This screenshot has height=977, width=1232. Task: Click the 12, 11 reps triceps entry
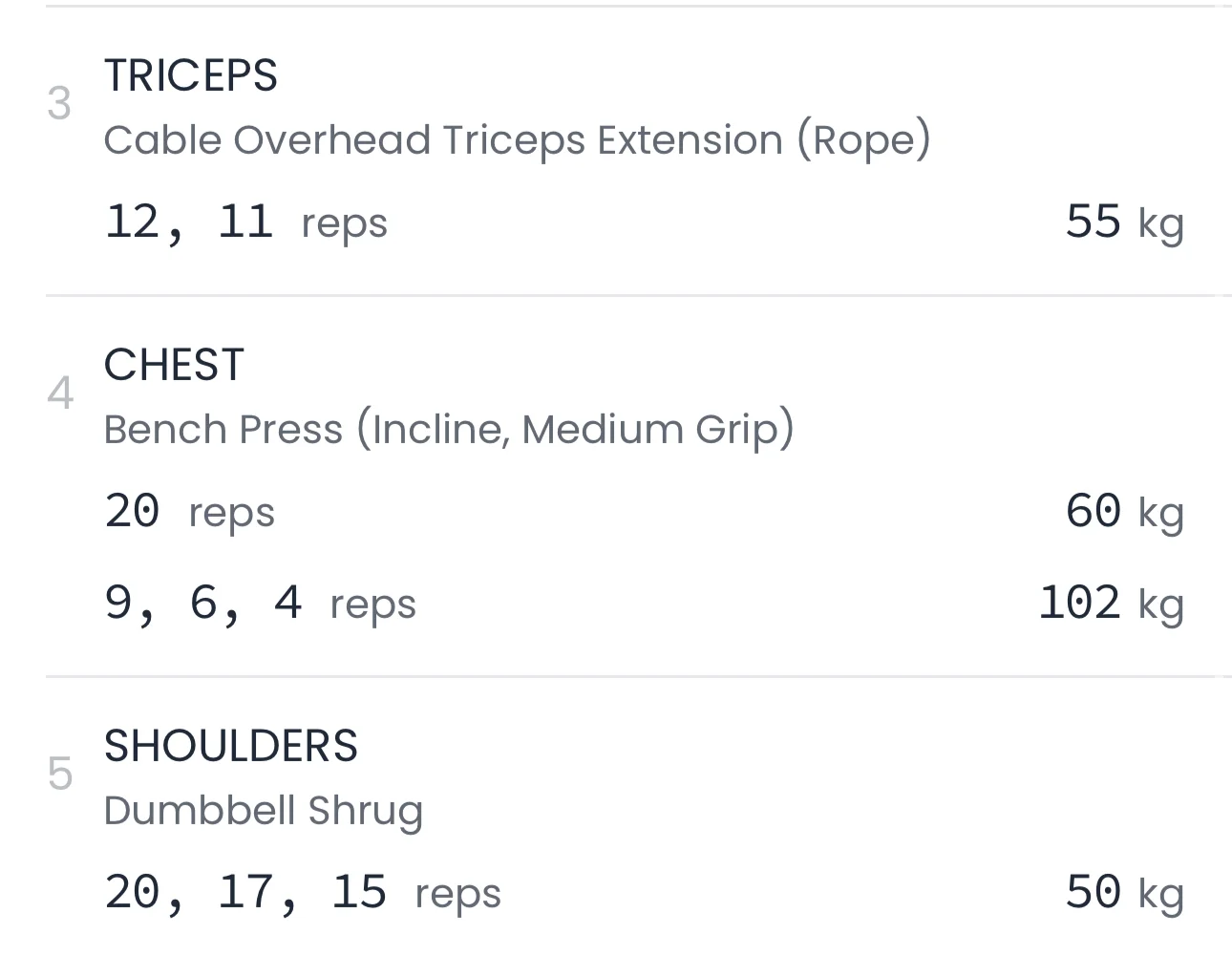[245, 223]
